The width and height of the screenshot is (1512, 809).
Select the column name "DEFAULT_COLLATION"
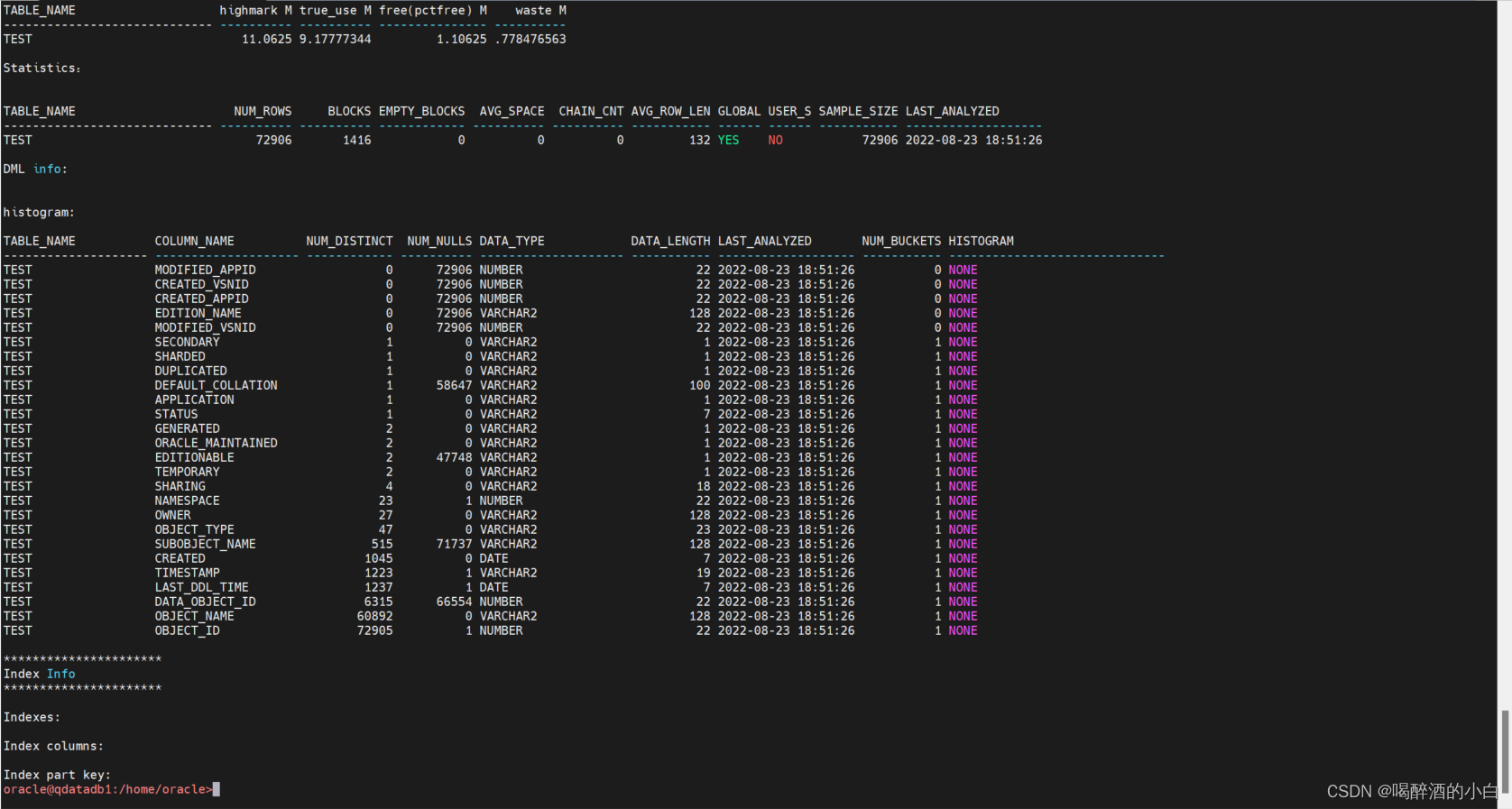coord(216,386)
